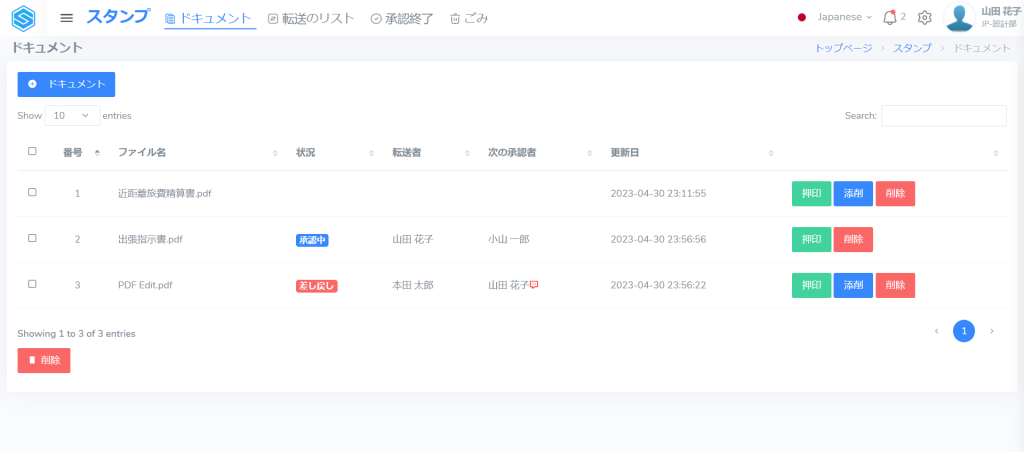The image size is (1024, 452).
Task: Open the settings gear icon
Action: pyautogui.click(x=925, y=18)
